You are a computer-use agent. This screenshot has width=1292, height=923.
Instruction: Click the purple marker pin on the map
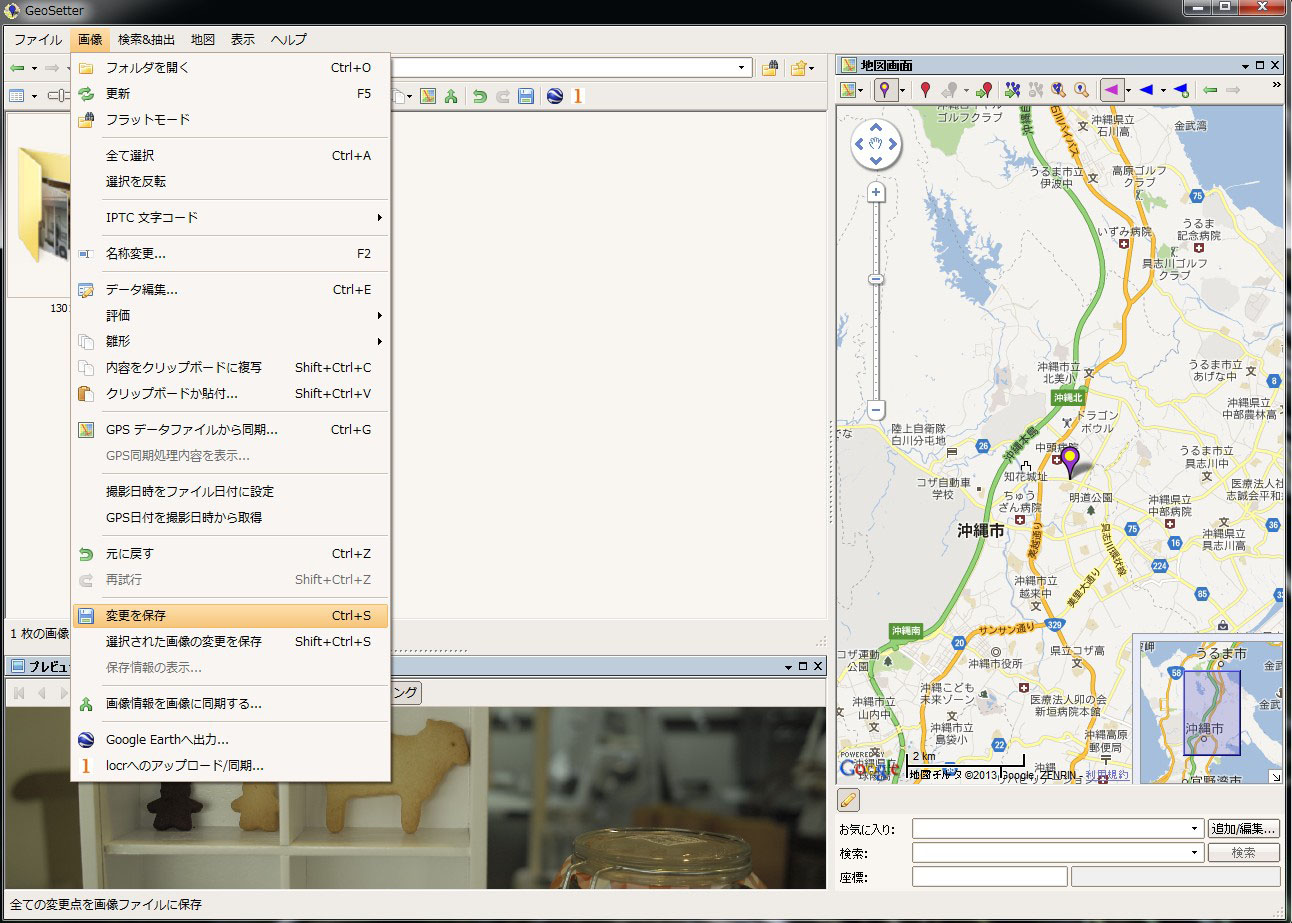click(1070, 462)
